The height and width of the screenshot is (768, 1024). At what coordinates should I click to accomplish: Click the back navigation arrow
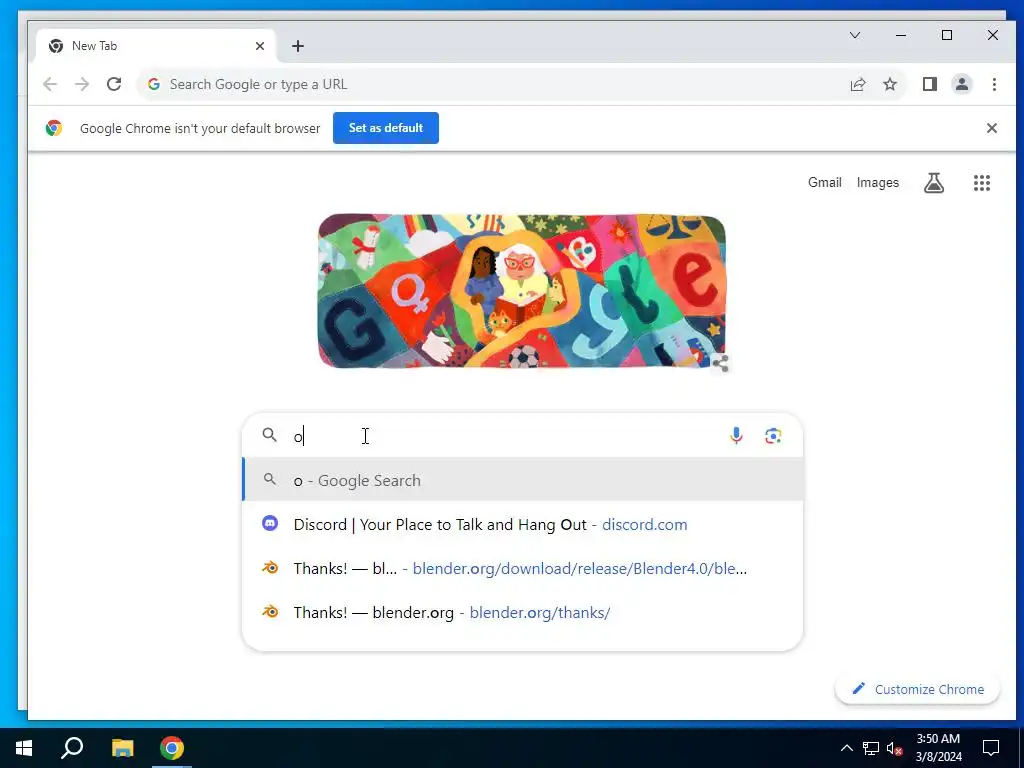click(x=50, y=84)
